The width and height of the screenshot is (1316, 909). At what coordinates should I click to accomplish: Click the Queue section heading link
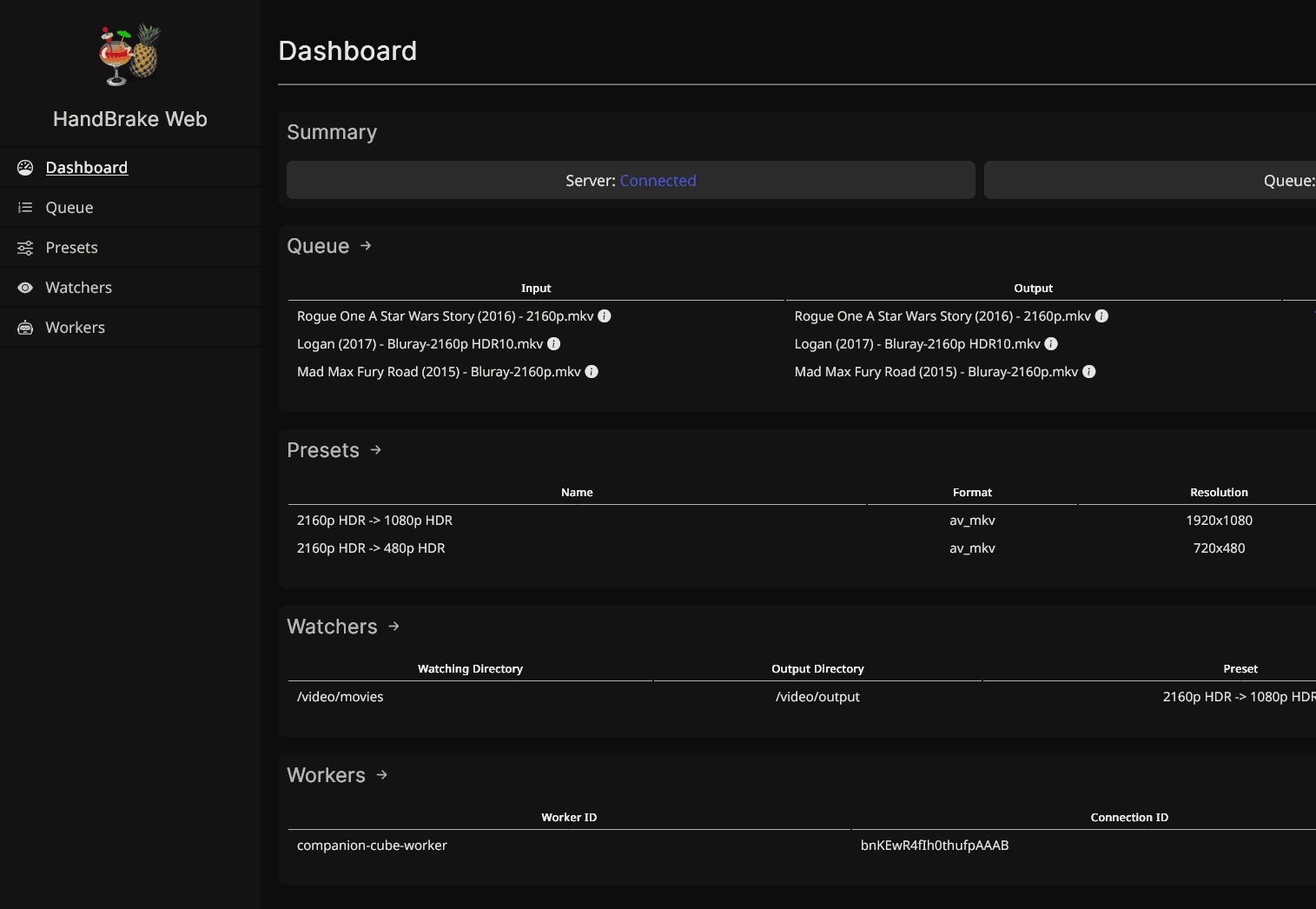tap(318, 246)
